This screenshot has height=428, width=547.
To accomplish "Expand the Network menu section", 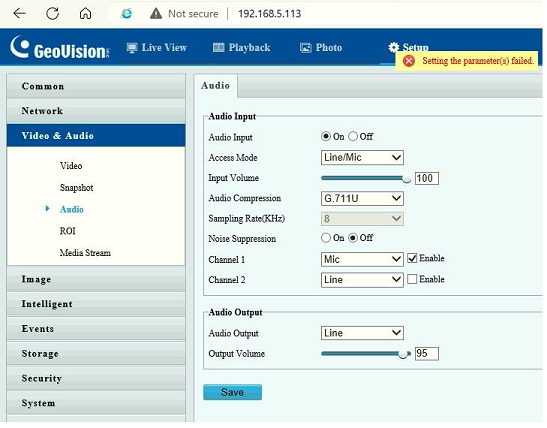I will [x=96, y=111].
